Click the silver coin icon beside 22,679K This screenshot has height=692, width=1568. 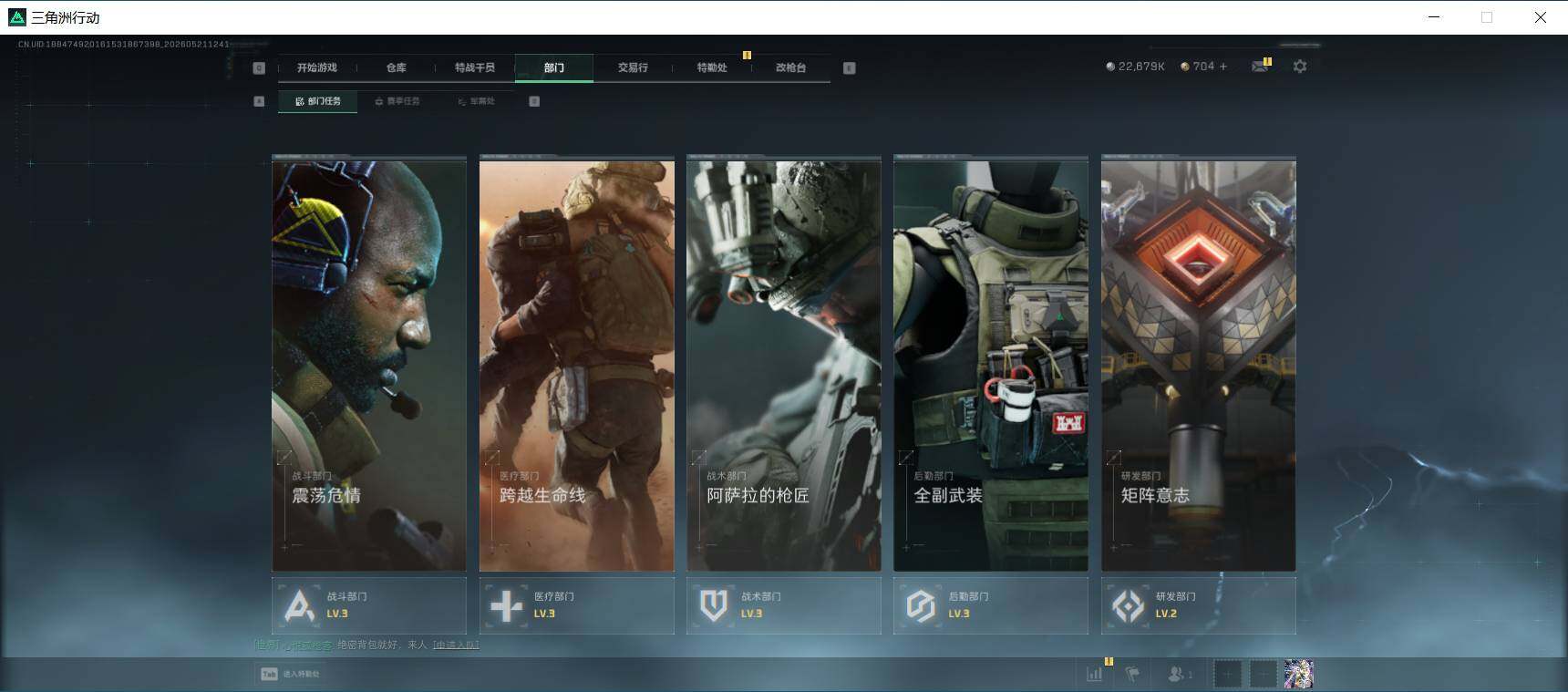pyautogui.click(x=1109, y=67)
